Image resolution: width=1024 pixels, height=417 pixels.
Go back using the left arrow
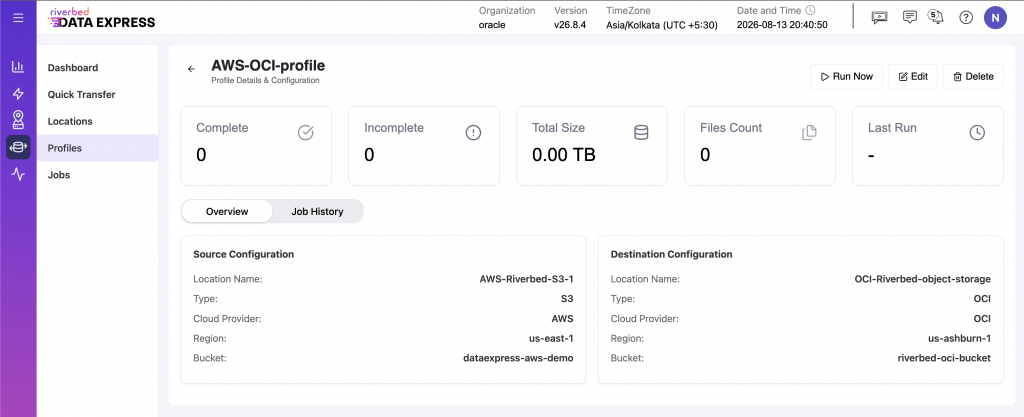tap(191, 69)
